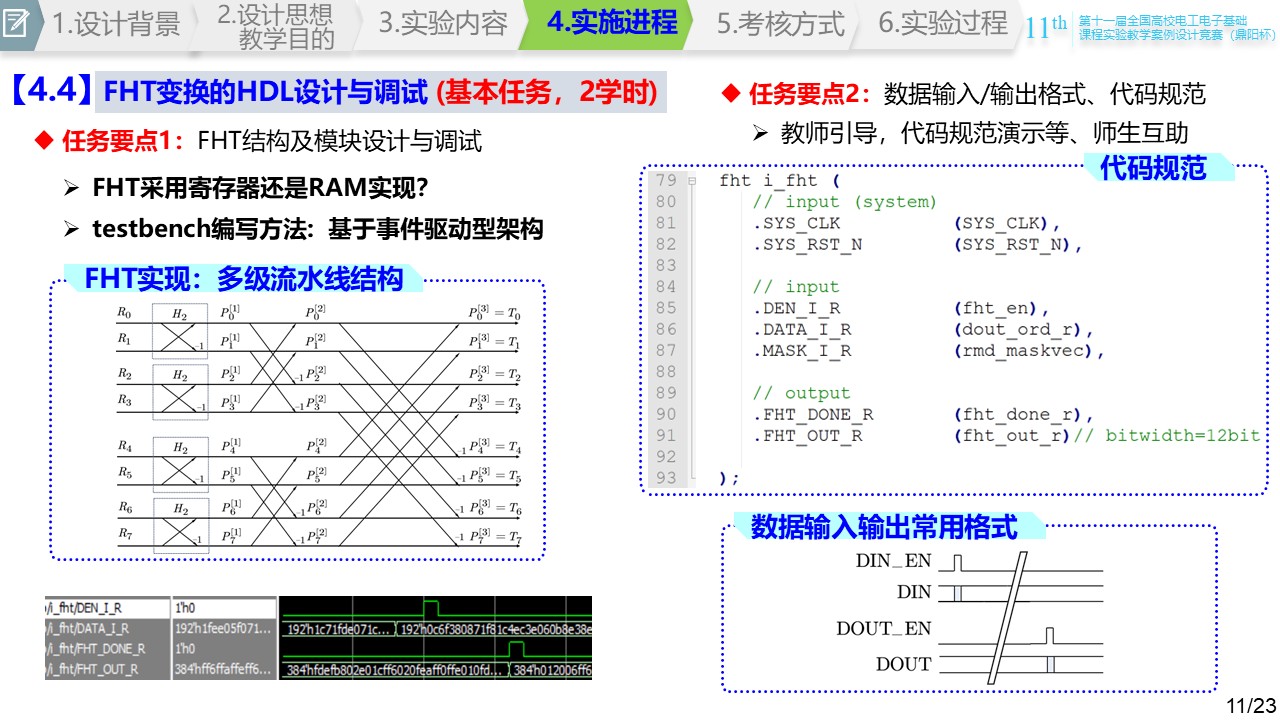Click the top H2 butterfly block for R0
Screen dimensions: 1280x720
tap(180, 314)
